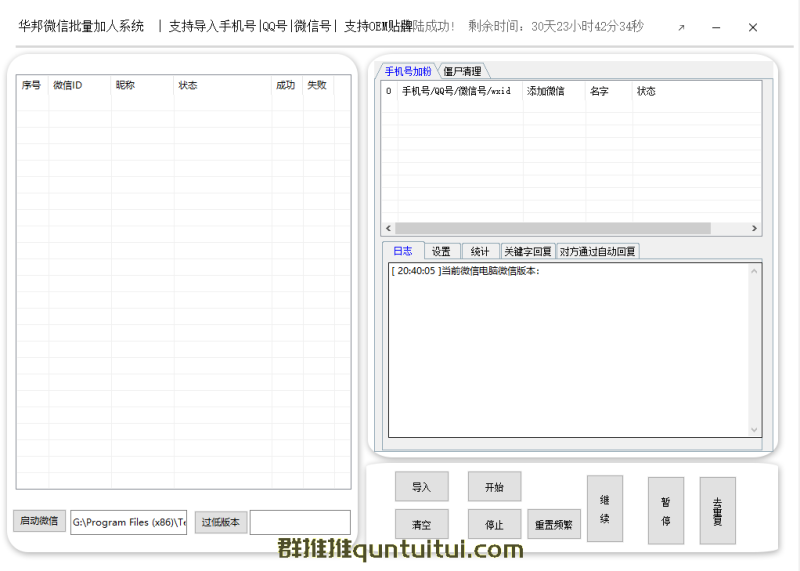Select the 统计 tab
Viewport: 800px width, 571px height.
[480, 251]
